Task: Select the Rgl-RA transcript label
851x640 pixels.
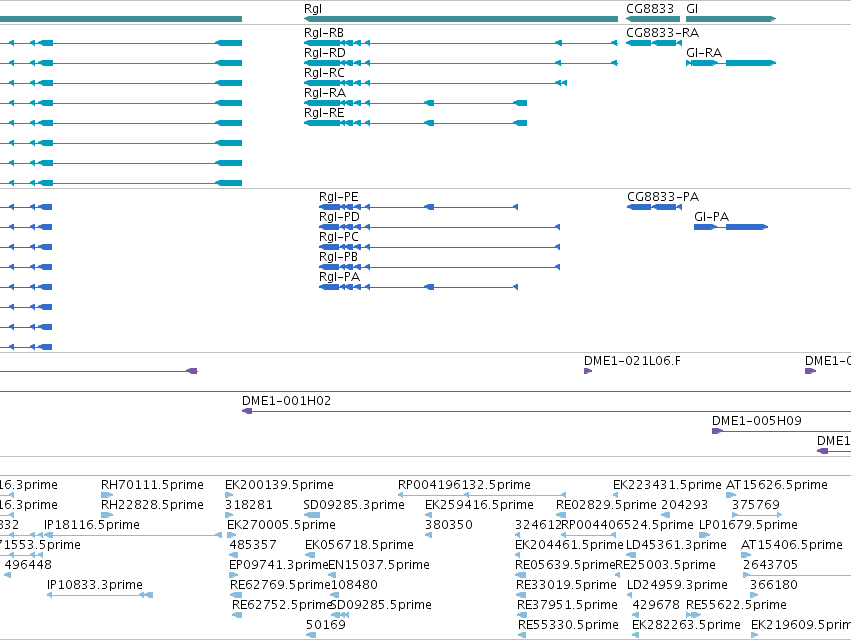Action: [325, 93]
